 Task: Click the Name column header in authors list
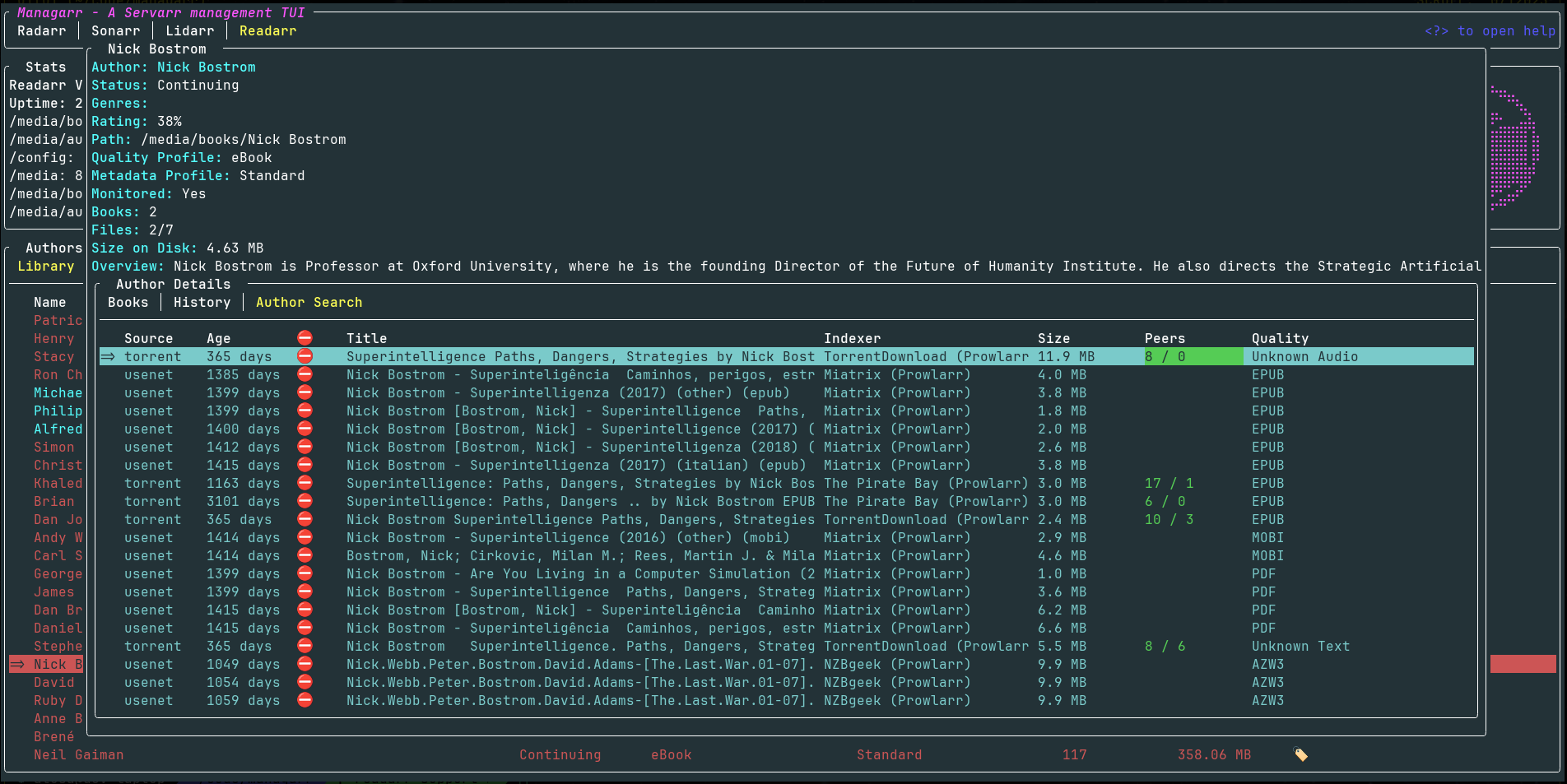(50, 302)
